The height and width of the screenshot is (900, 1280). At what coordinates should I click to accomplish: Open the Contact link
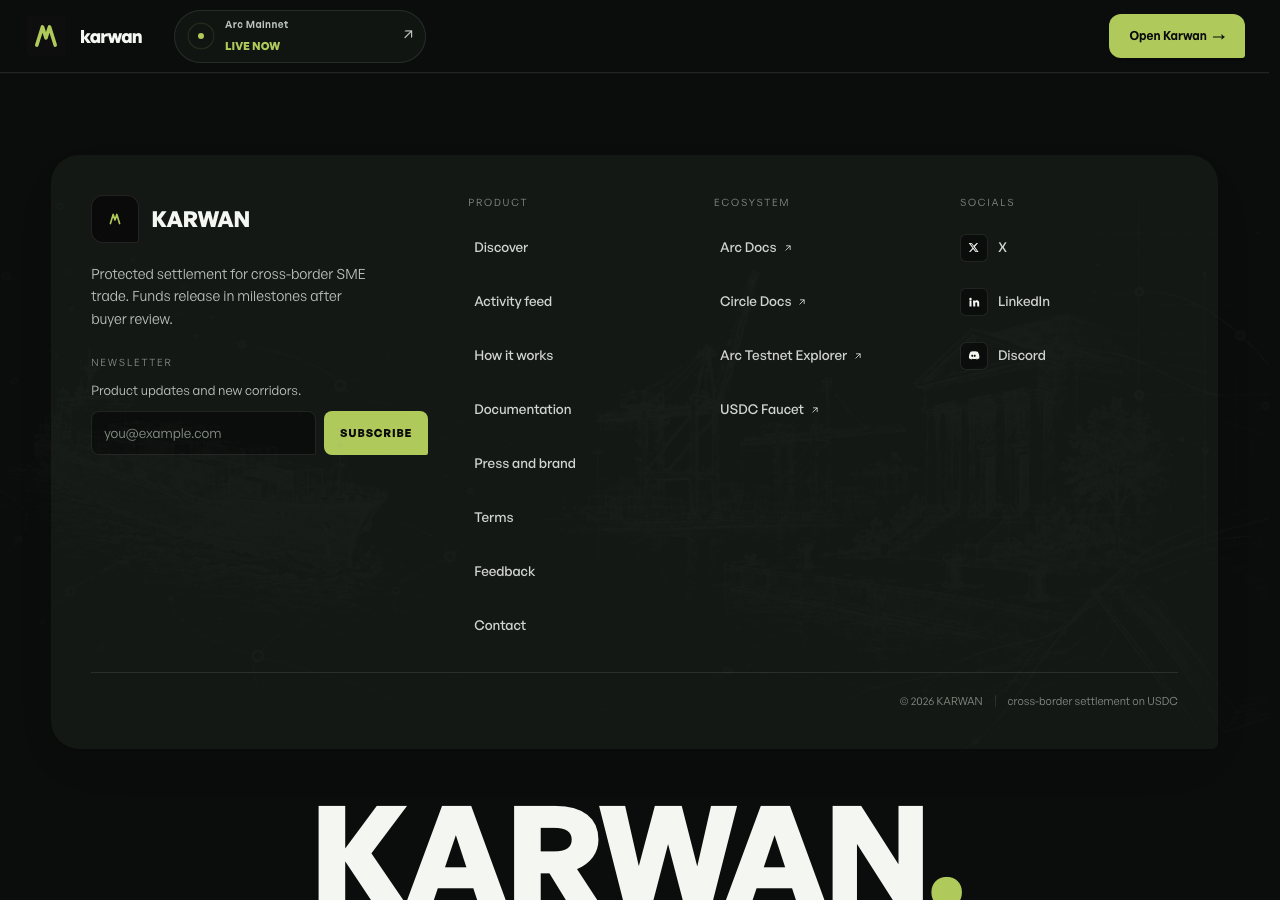click(500, 626)
